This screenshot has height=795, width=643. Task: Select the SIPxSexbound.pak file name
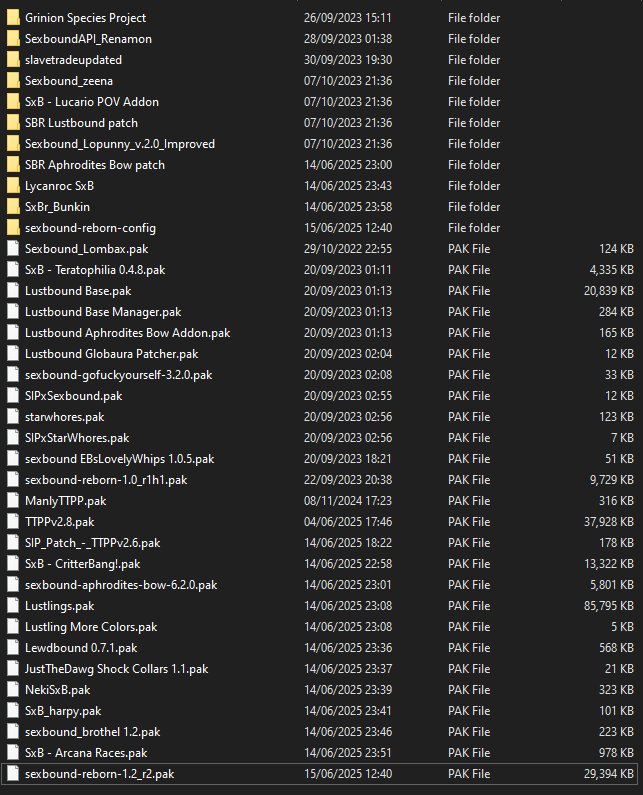tap(74, 395)
